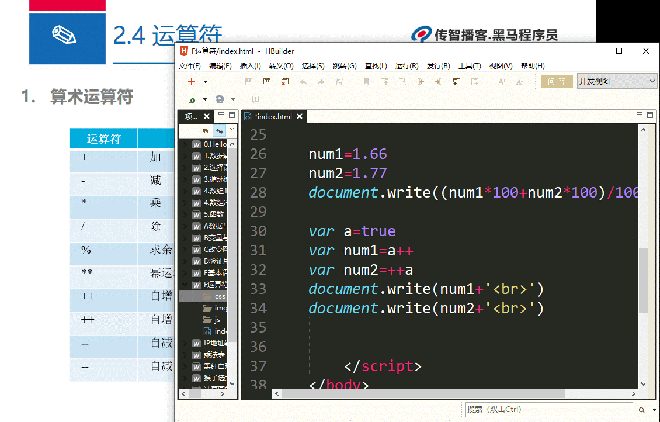Click the editor vertical scrollbar thumb
The image size is (660, 422).
click(x=645, y=280)
